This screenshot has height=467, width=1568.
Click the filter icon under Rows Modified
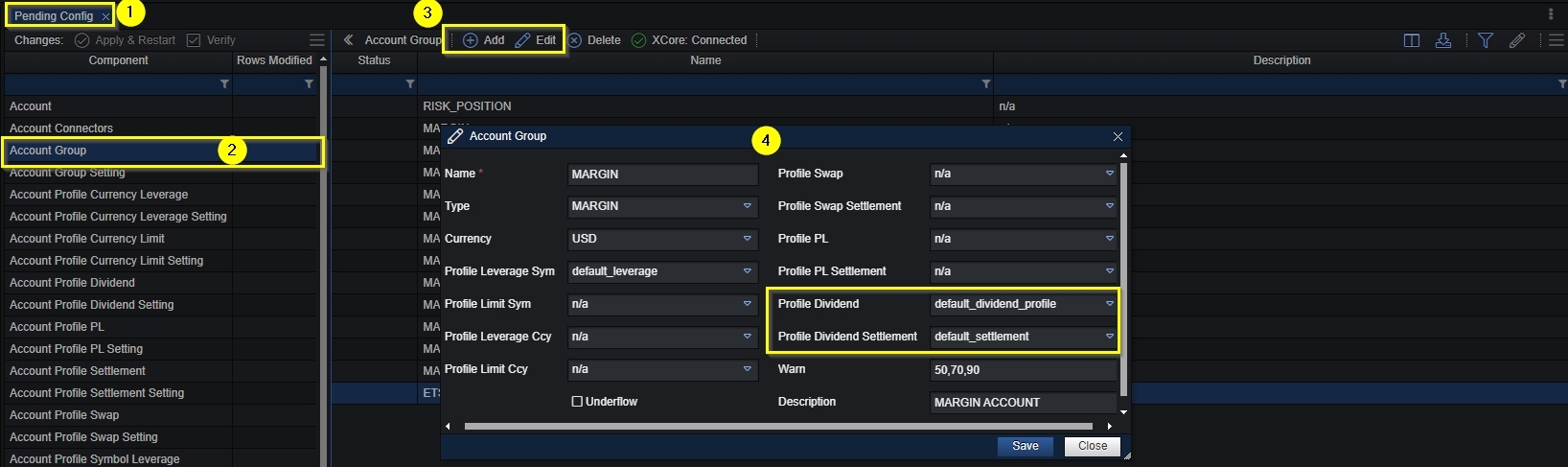click(309, 84)
